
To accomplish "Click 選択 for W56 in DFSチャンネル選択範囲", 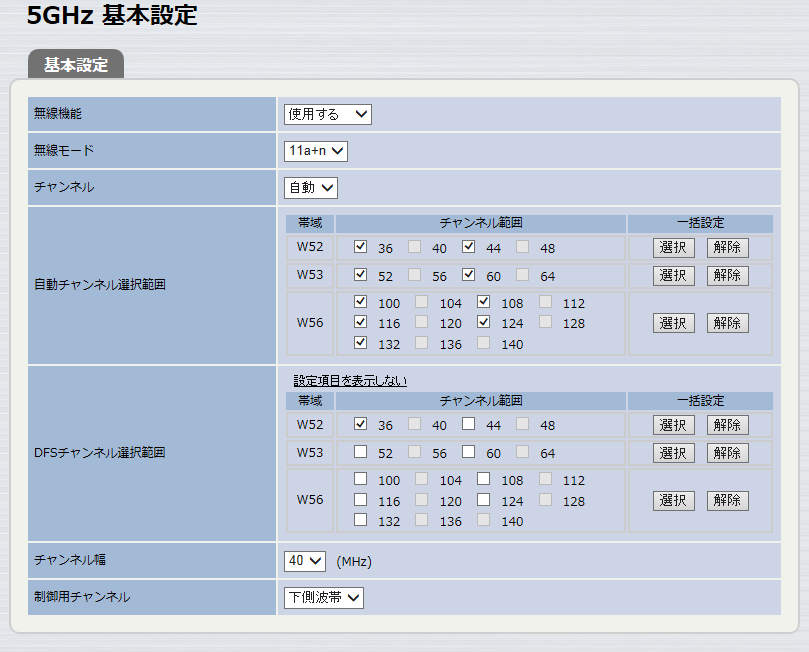I will click(673, 500).
